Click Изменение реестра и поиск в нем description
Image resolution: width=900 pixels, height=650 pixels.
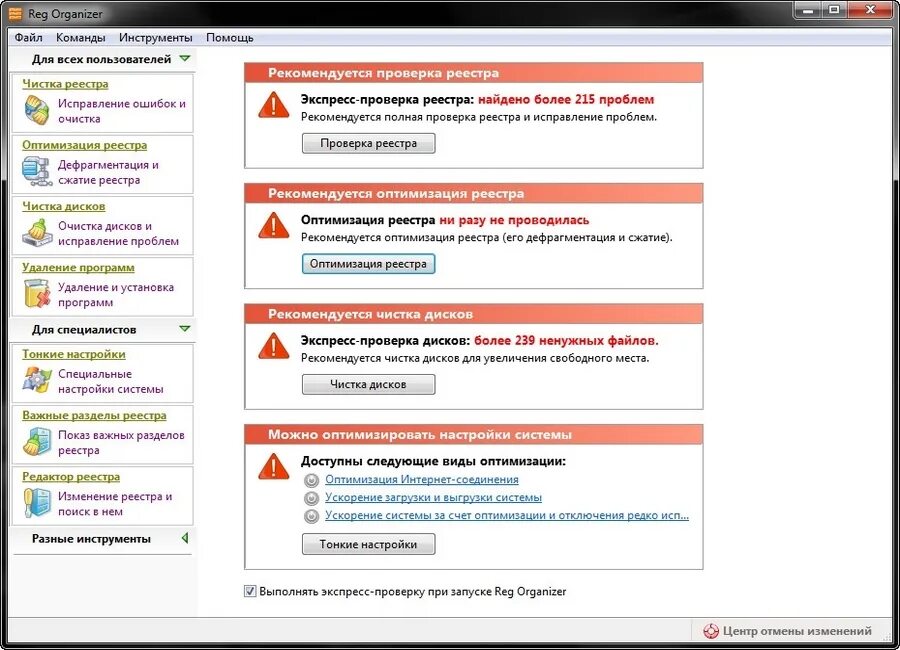tap(115, 504)
